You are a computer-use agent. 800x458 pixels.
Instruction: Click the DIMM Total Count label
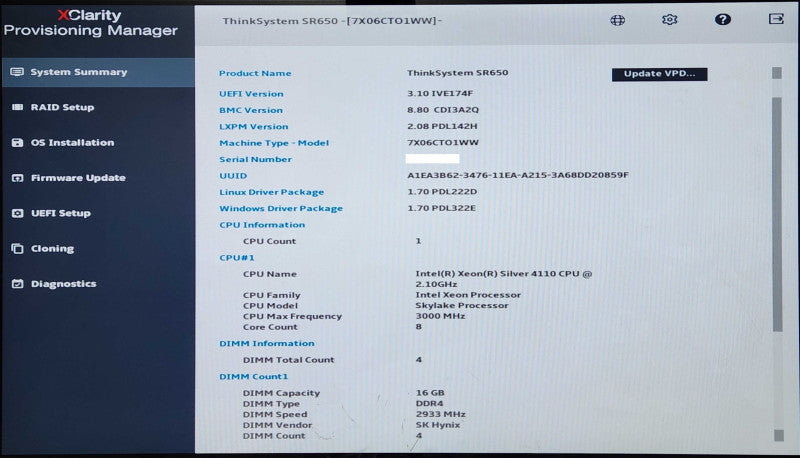coord(288,360)
